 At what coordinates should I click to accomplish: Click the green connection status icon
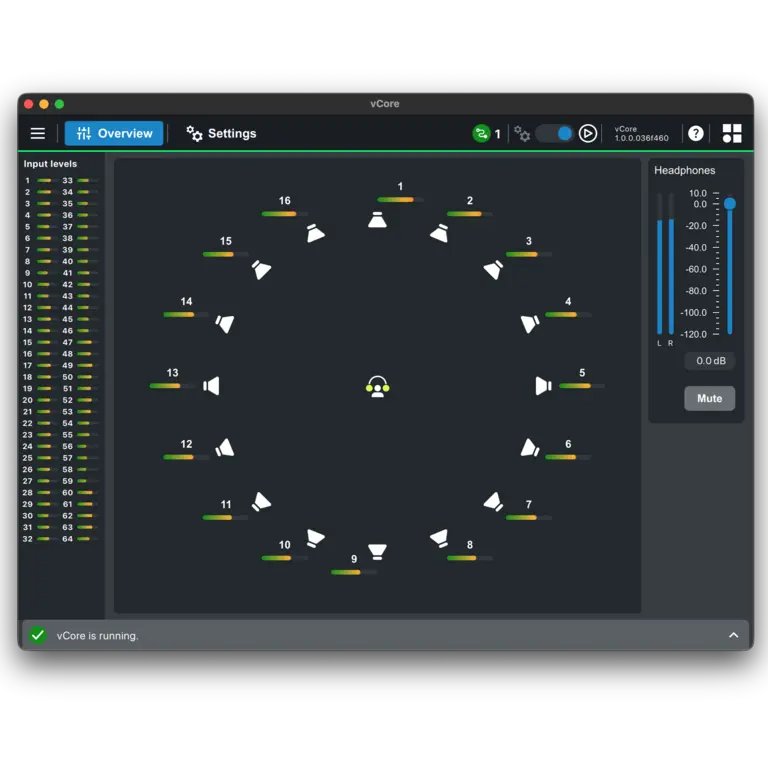tap(481, 133)
